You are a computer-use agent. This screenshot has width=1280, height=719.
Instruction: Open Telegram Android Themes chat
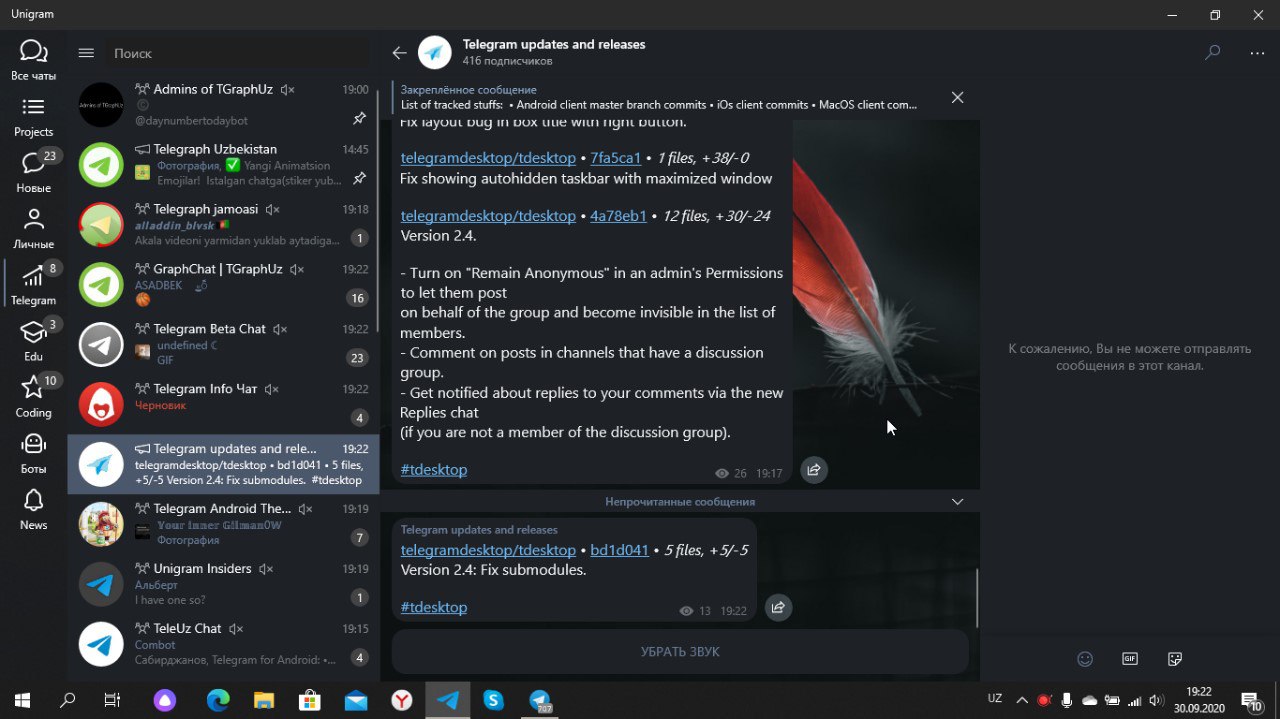click(223, 524)
